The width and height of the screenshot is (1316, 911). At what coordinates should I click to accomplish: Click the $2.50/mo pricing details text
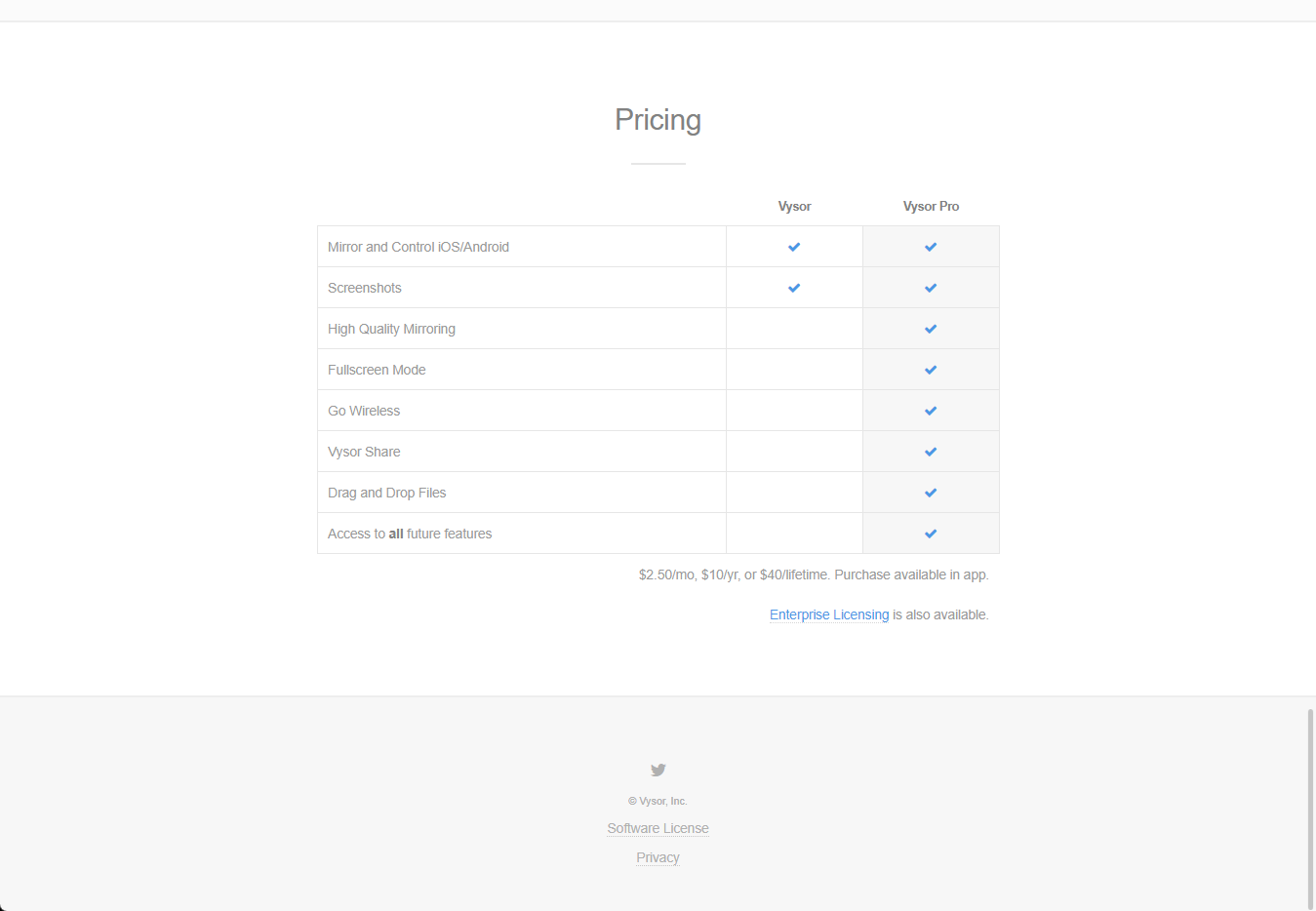point(814,574)
